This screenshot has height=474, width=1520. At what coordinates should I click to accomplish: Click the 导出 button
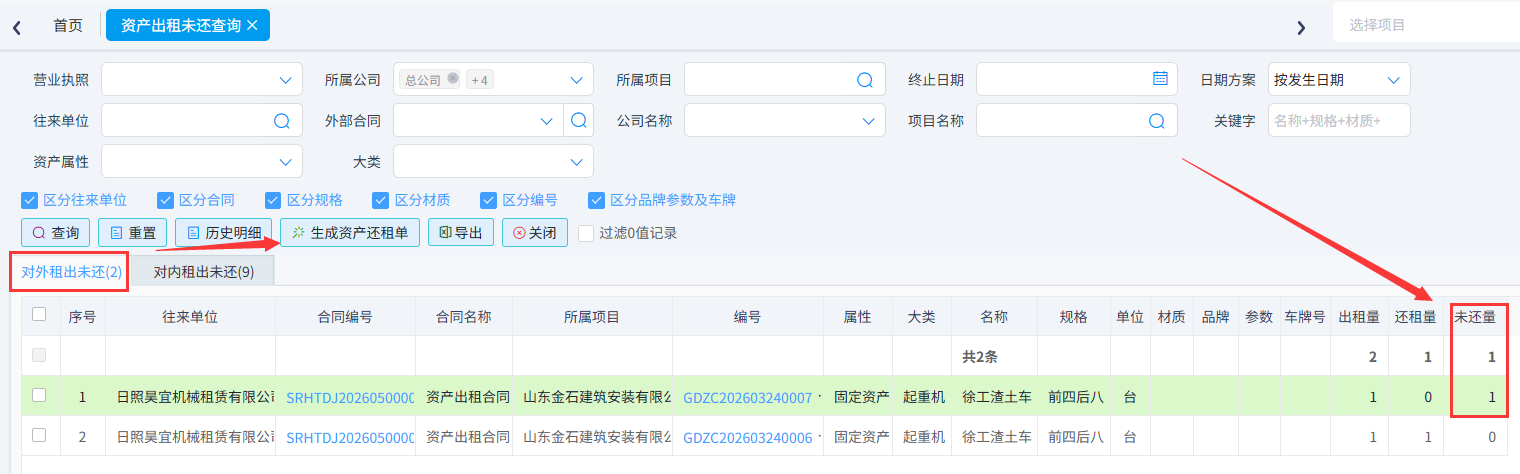[461, 233]
